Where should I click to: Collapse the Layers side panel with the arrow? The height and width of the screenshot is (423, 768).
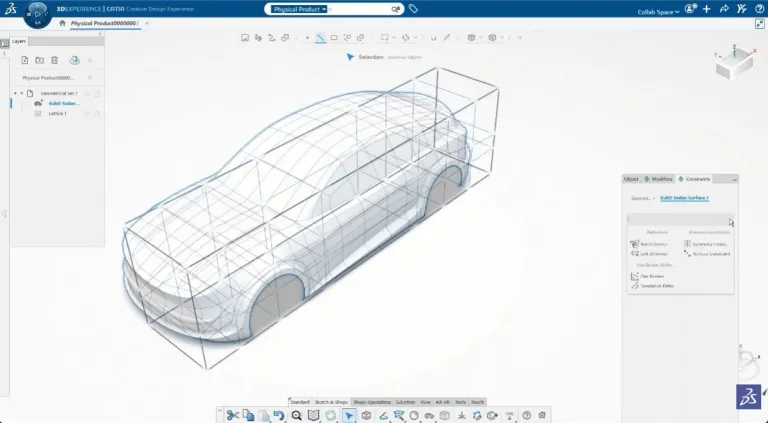[x=100, y=34]
